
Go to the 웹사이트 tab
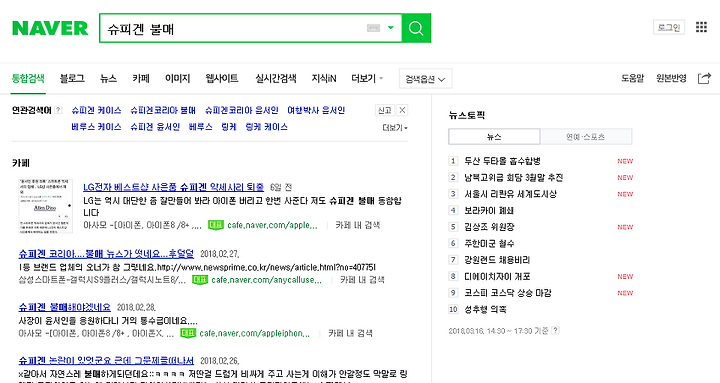[222, 79]
